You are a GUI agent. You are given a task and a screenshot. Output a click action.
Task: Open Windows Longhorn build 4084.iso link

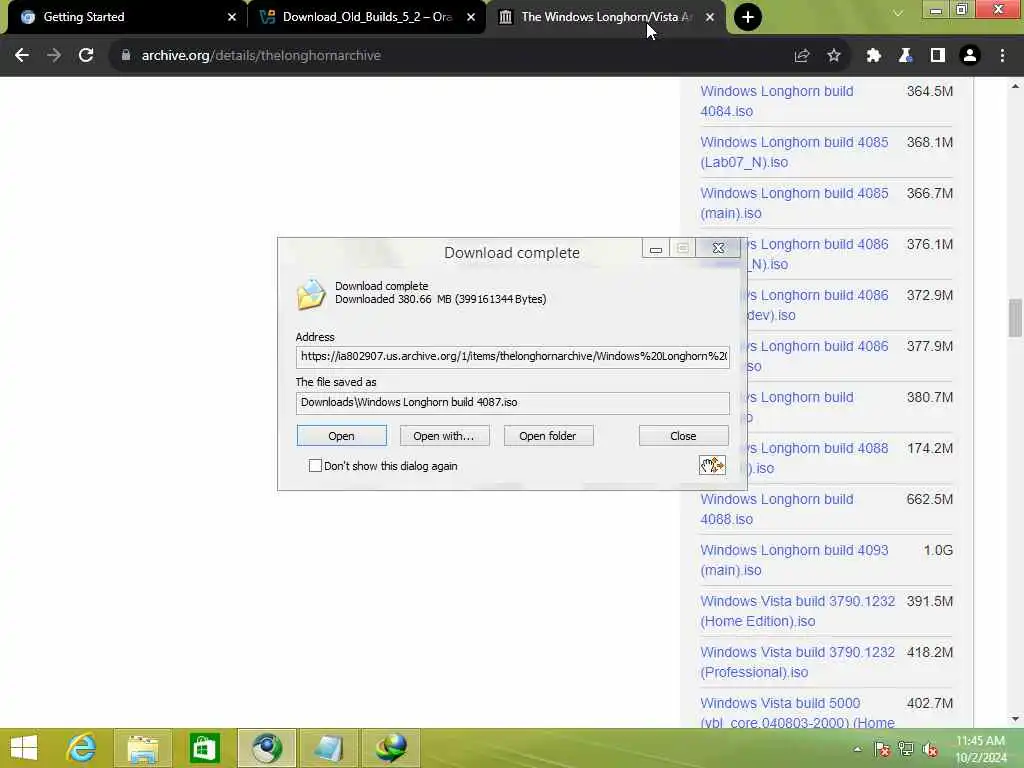(x=776, y=101)
